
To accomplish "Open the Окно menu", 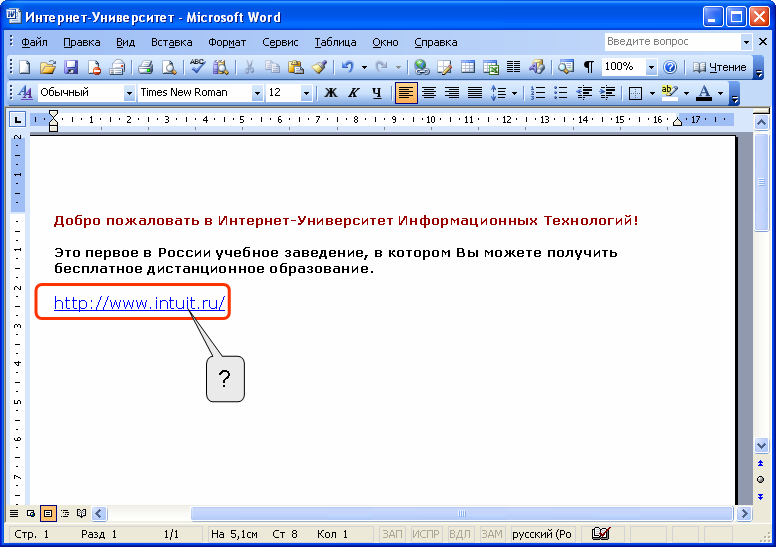I will [x=385, y=42].
